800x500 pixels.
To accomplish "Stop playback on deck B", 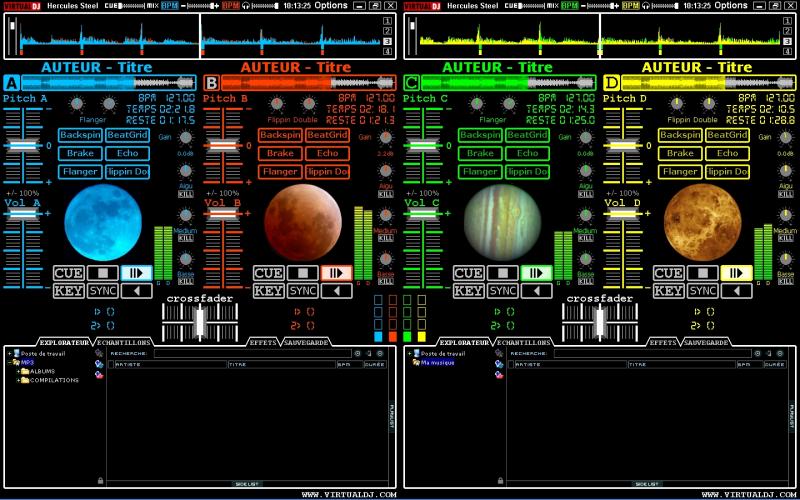I will coord(303,273).
